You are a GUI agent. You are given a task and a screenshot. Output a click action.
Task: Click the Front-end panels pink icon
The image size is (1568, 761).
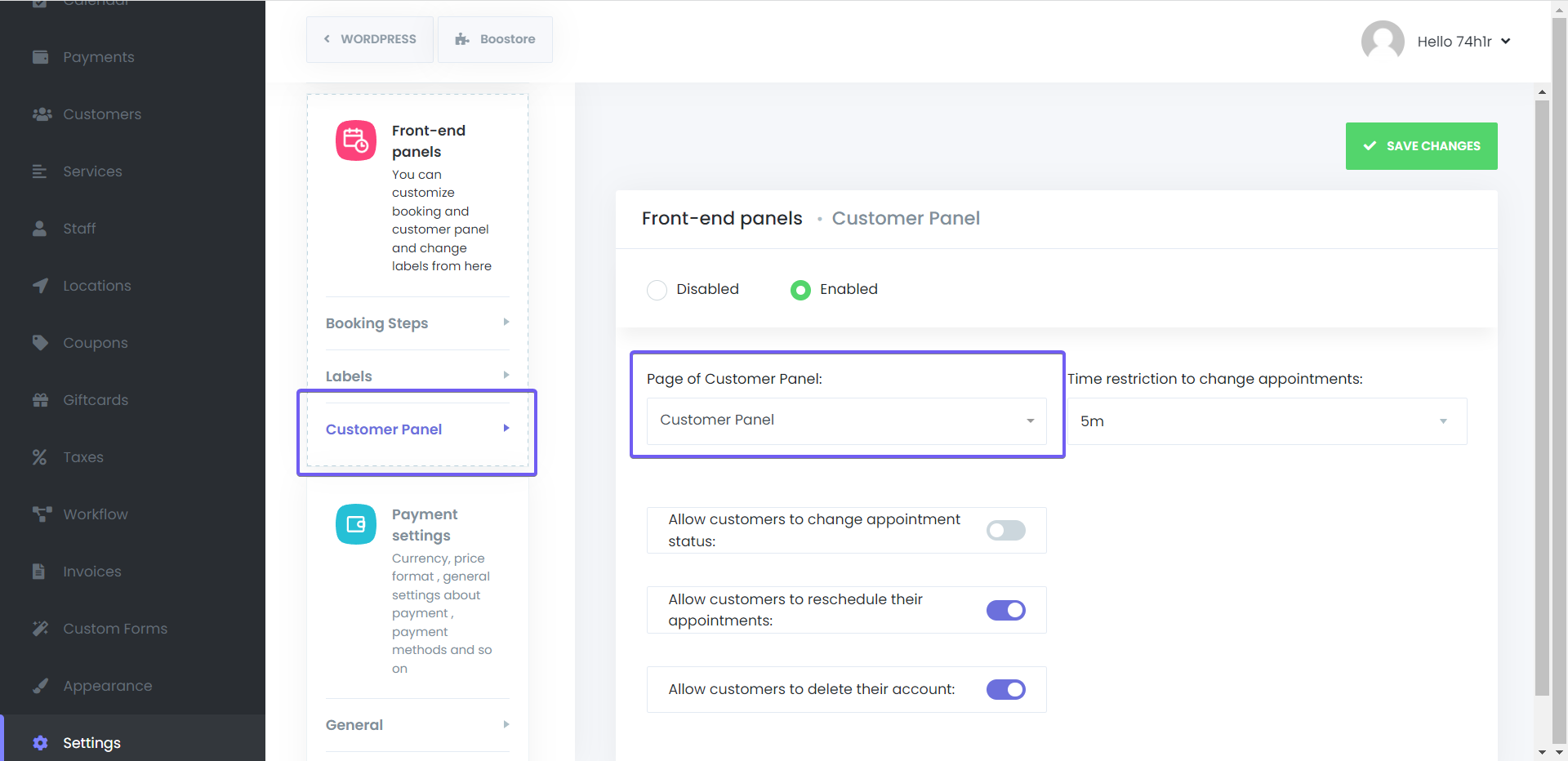click(355, 140)
